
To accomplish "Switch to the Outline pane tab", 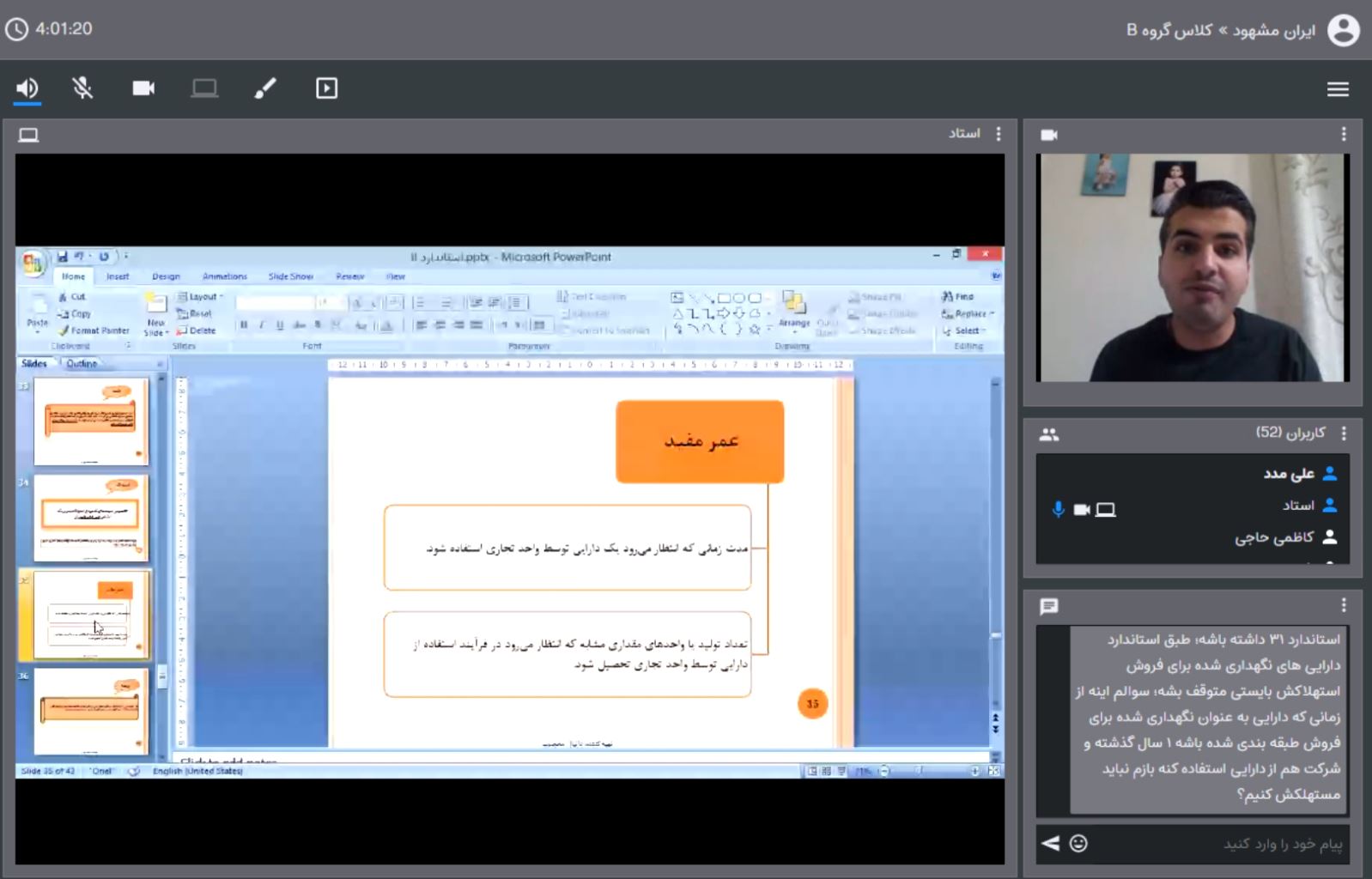I will [x=82, y=363].
